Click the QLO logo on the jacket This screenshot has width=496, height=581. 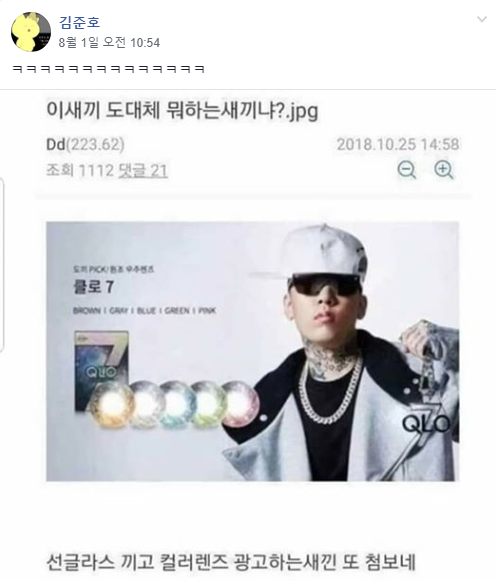[x=426, y=423]
